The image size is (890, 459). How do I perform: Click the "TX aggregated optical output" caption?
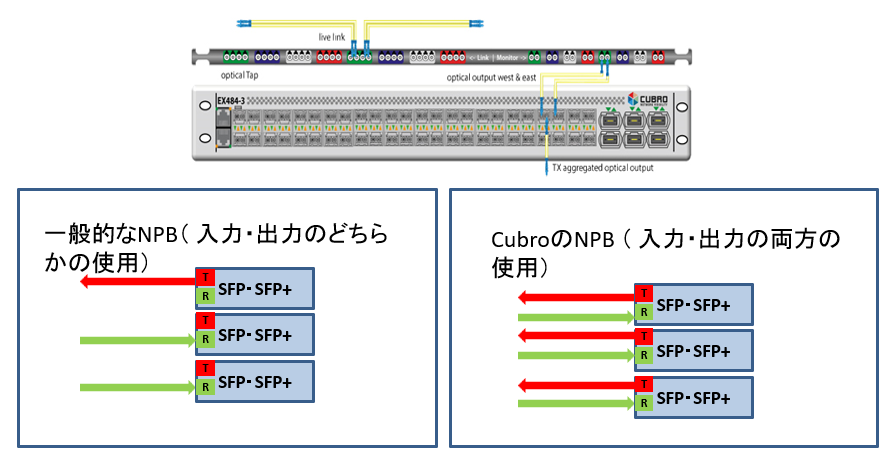point(603,168)
